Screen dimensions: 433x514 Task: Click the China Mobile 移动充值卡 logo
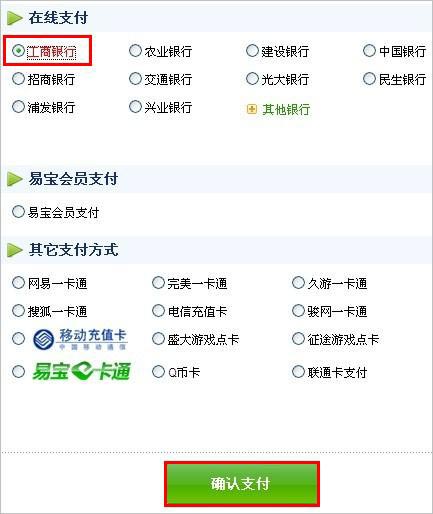80,339
